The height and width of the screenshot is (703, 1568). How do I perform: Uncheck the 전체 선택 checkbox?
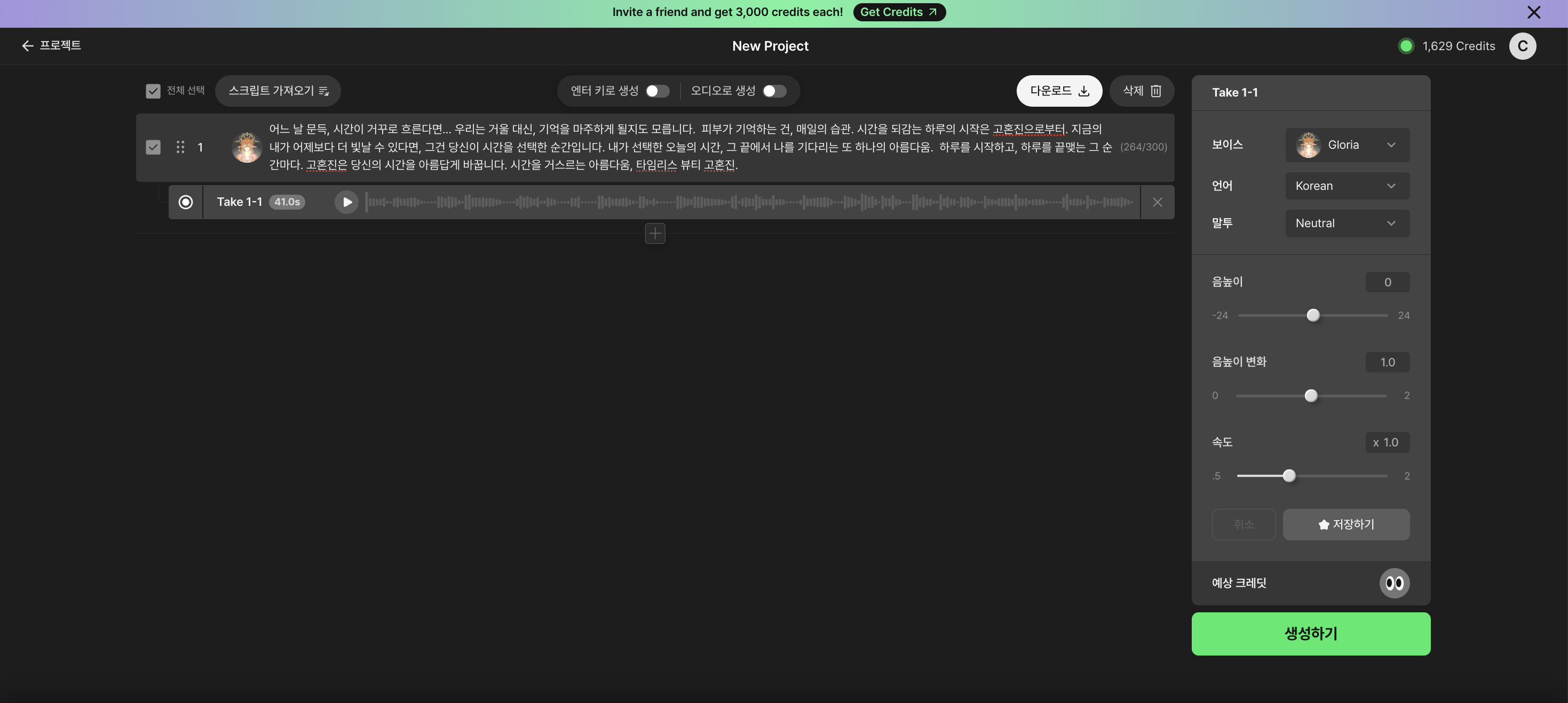(153, 91)
